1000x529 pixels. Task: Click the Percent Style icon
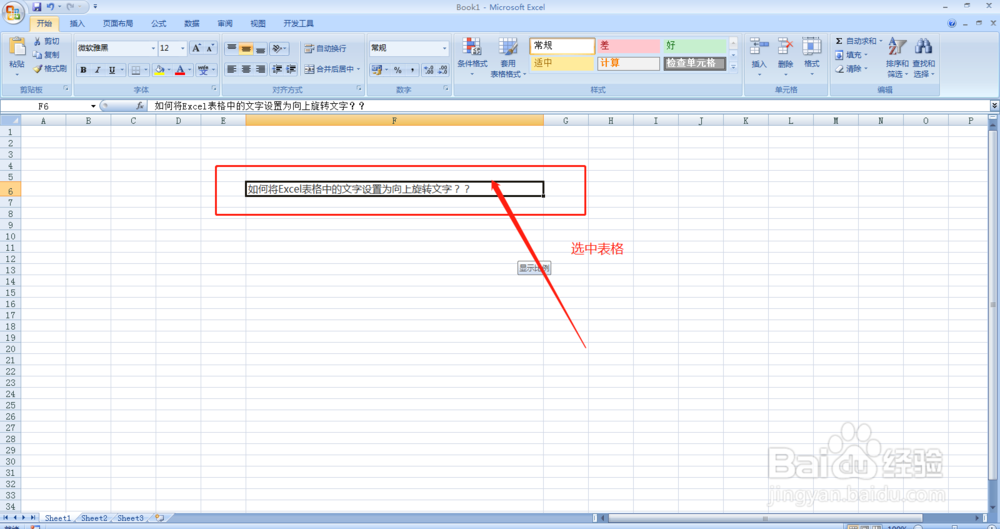tap(397, 70)
